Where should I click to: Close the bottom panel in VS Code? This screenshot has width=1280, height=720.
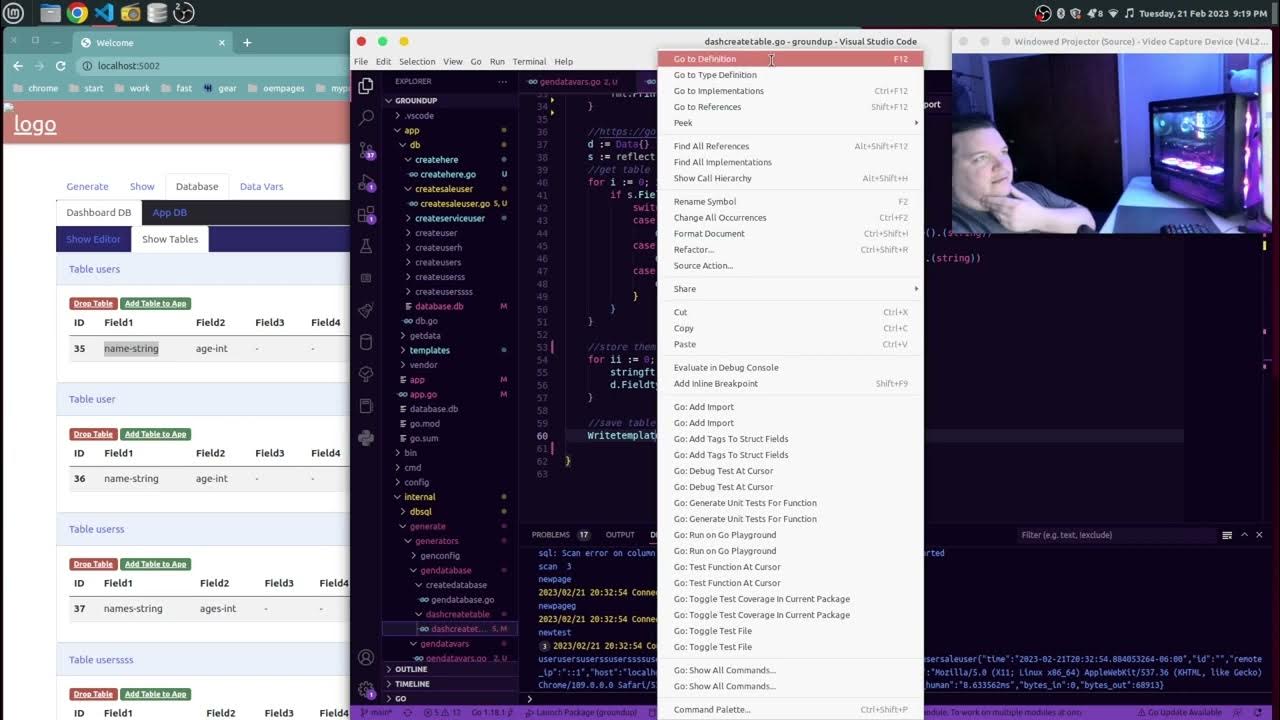pos(1259,535)
